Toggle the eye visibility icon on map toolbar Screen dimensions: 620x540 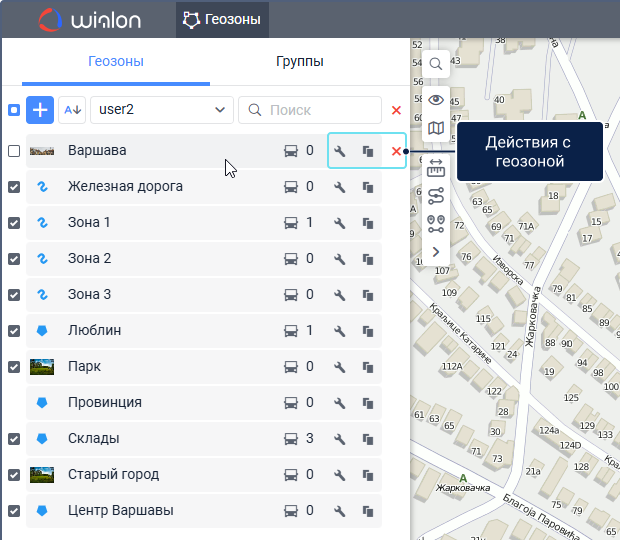click(436, 99)
